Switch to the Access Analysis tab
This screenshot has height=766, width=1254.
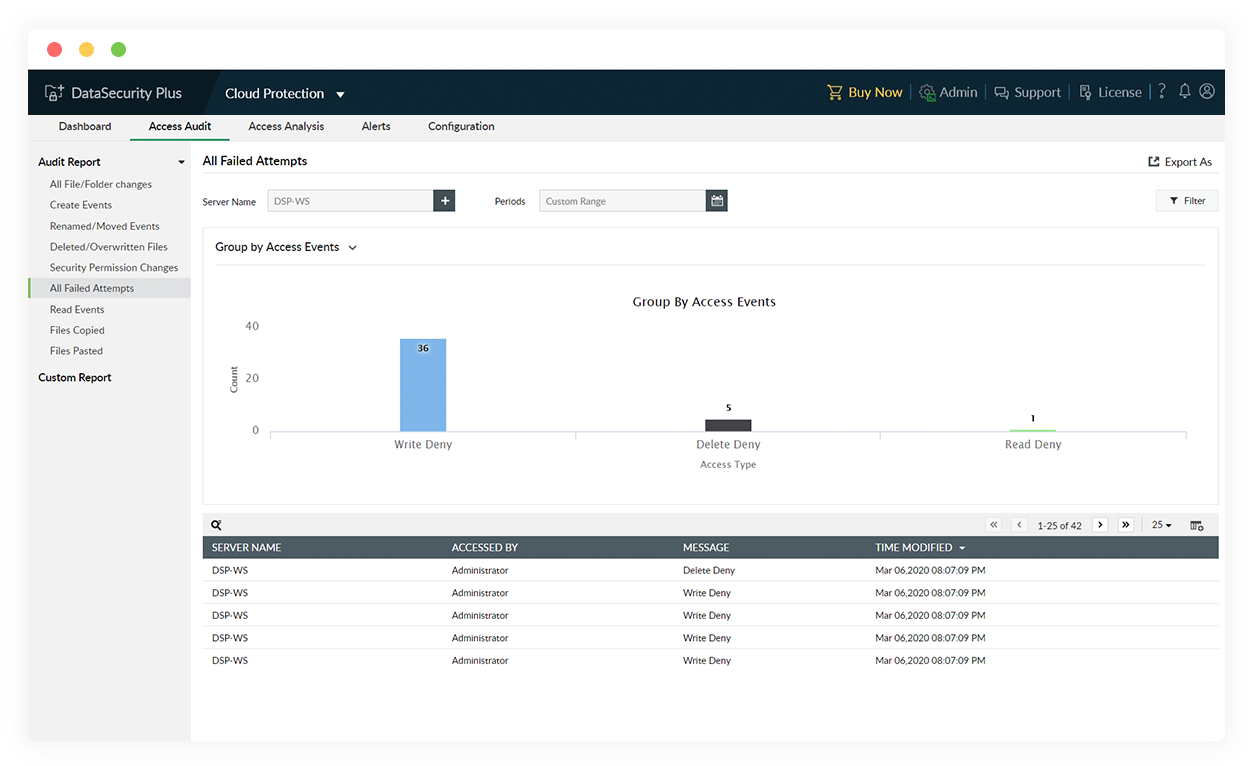coord(286,127)
